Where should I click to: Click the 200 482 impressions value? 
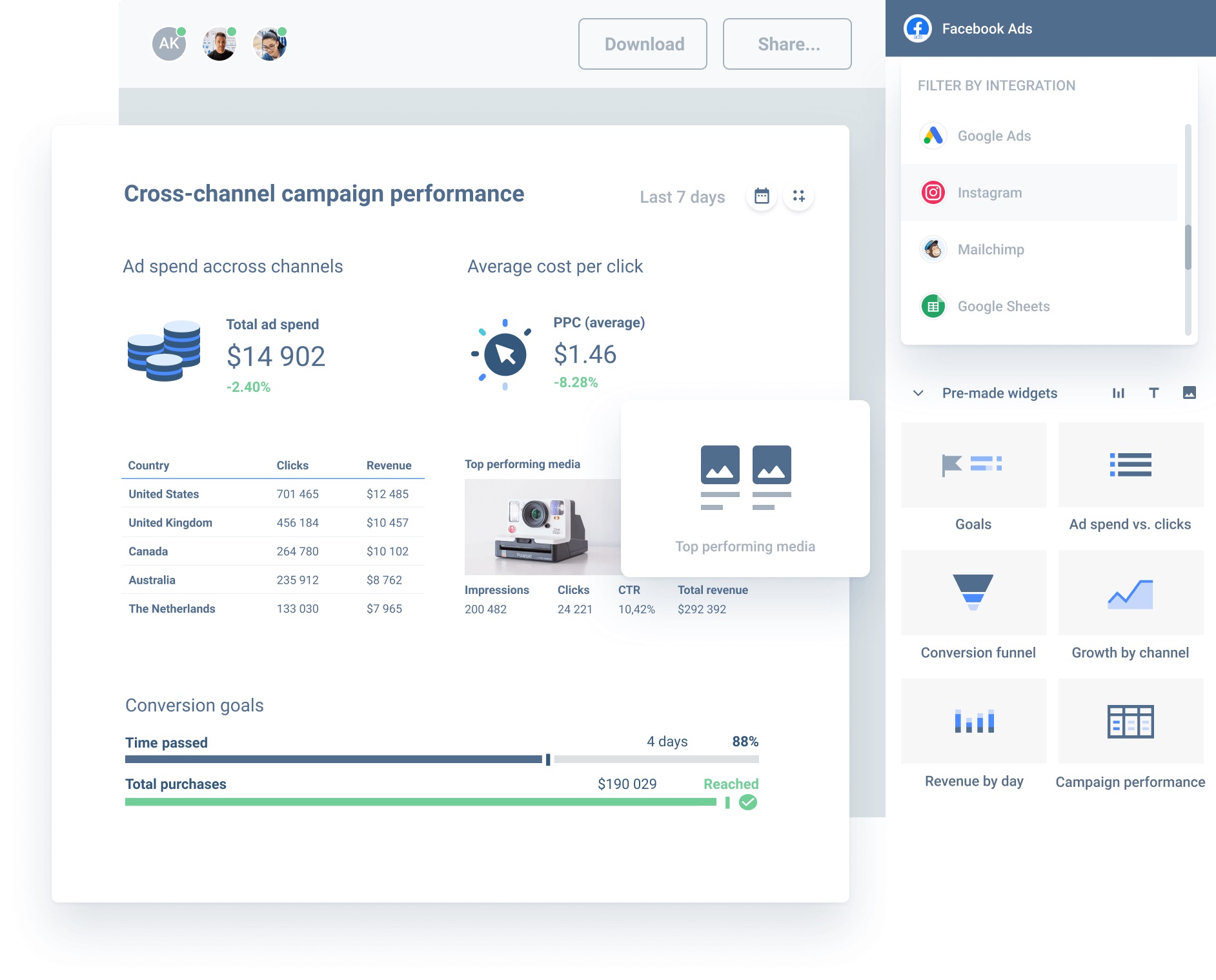coord(485,609)
